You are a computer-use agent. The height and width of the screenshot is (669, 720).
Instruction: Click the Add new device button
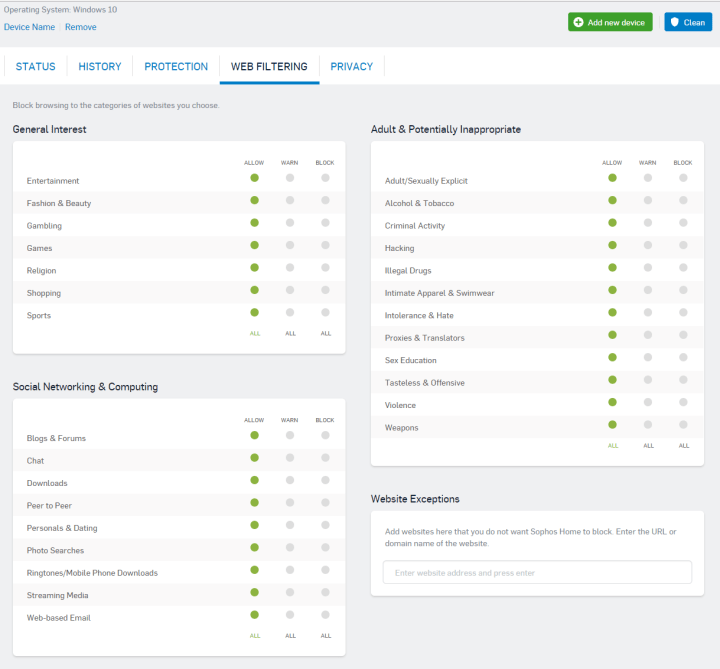point(610,22)
